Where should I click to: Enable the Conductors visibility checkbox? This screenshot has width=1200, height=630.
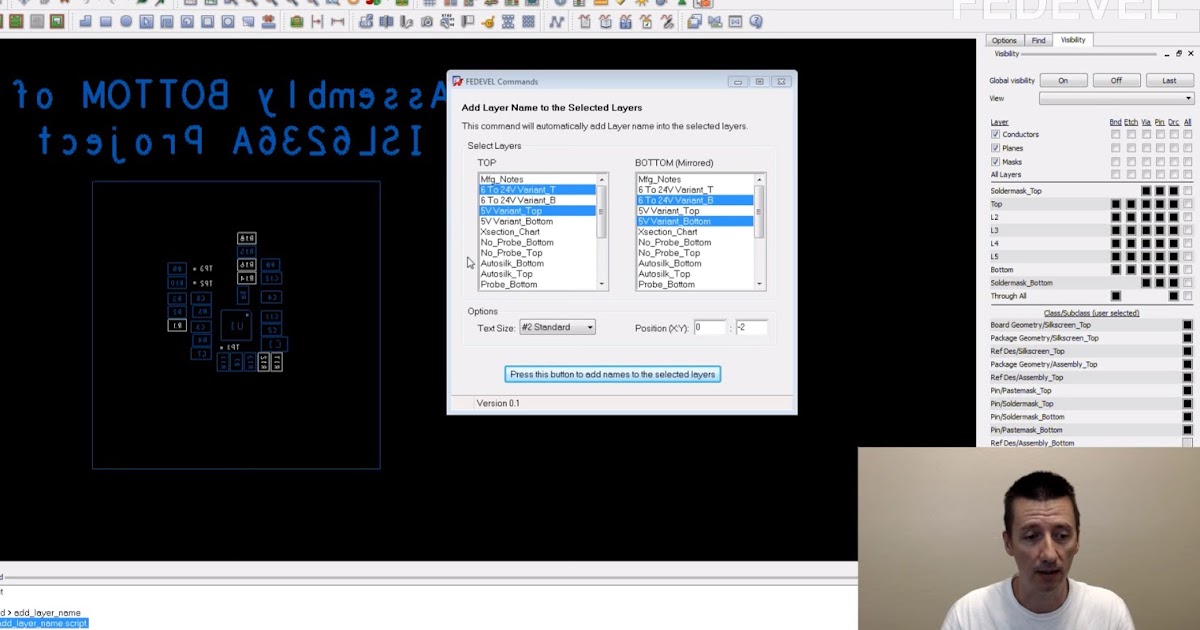(x=995, y=134)
